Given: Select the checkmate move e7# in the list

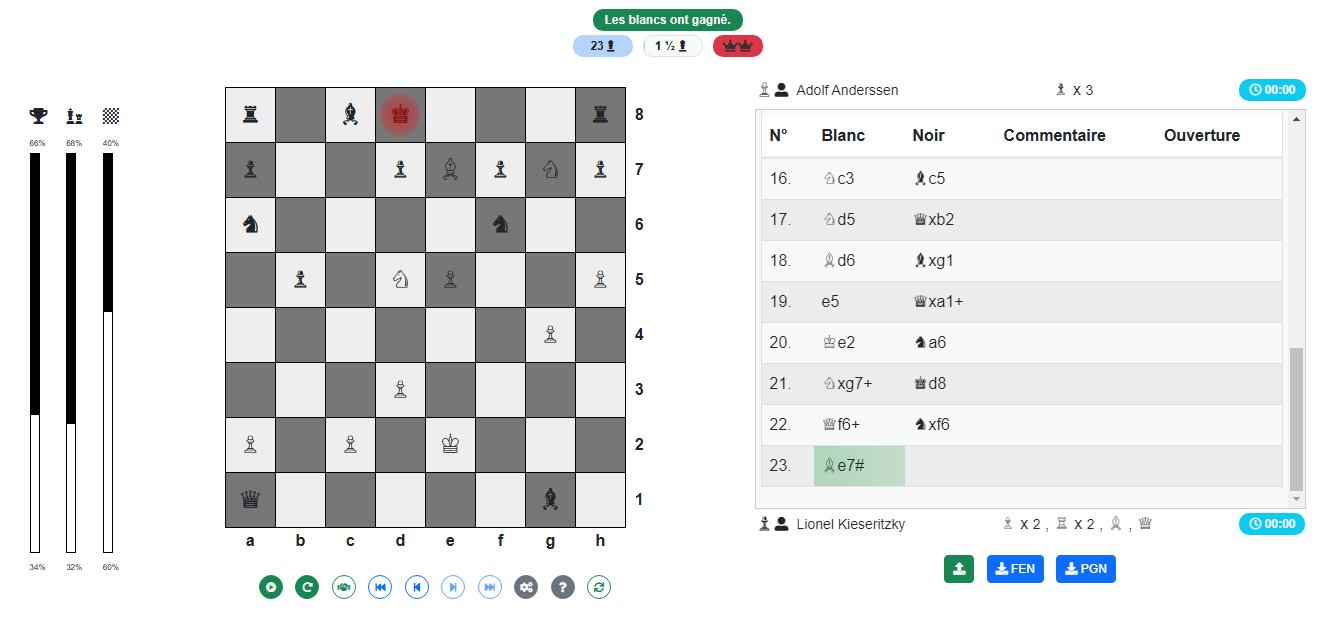Looking at the screenshot, I should pyautogui.click(x=858, y=465).
